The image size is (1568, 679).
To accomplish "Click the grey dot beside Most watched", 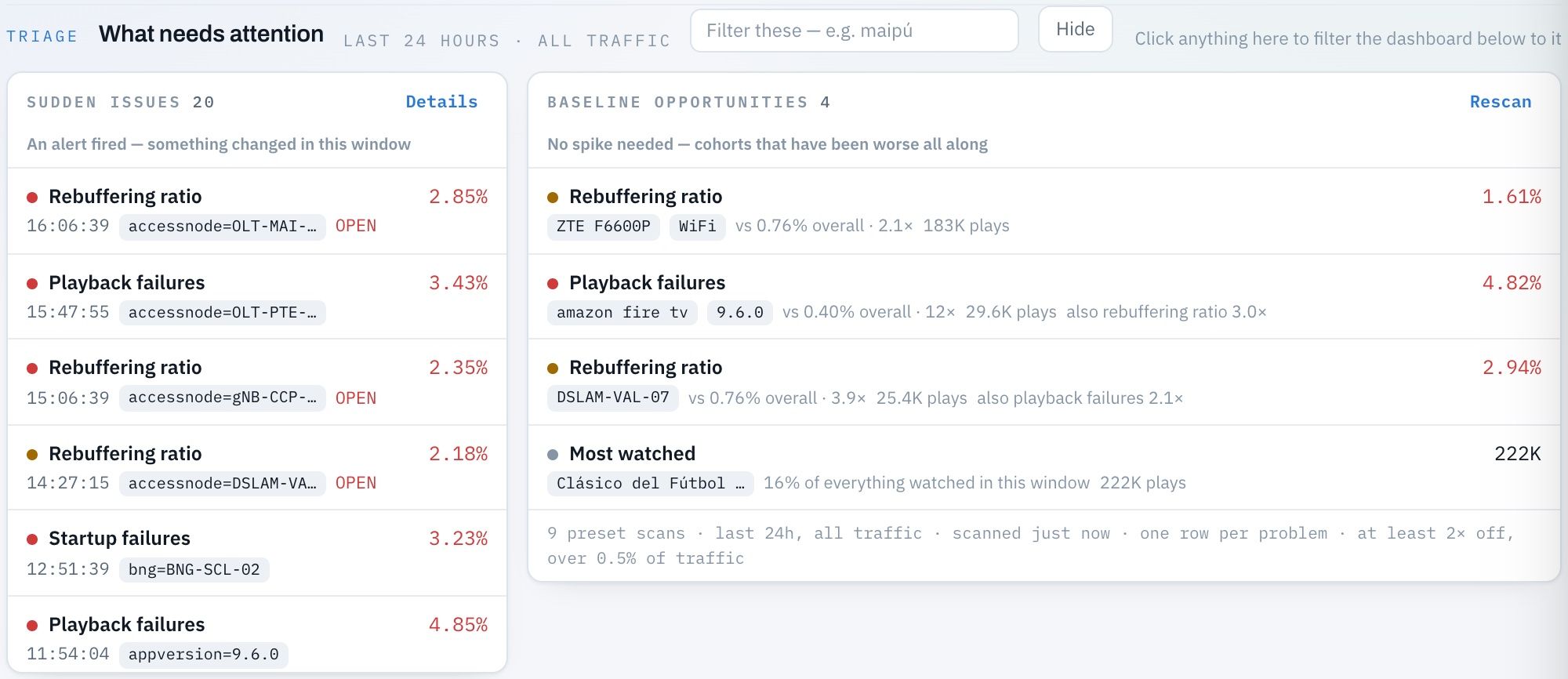I will point(553,455).
